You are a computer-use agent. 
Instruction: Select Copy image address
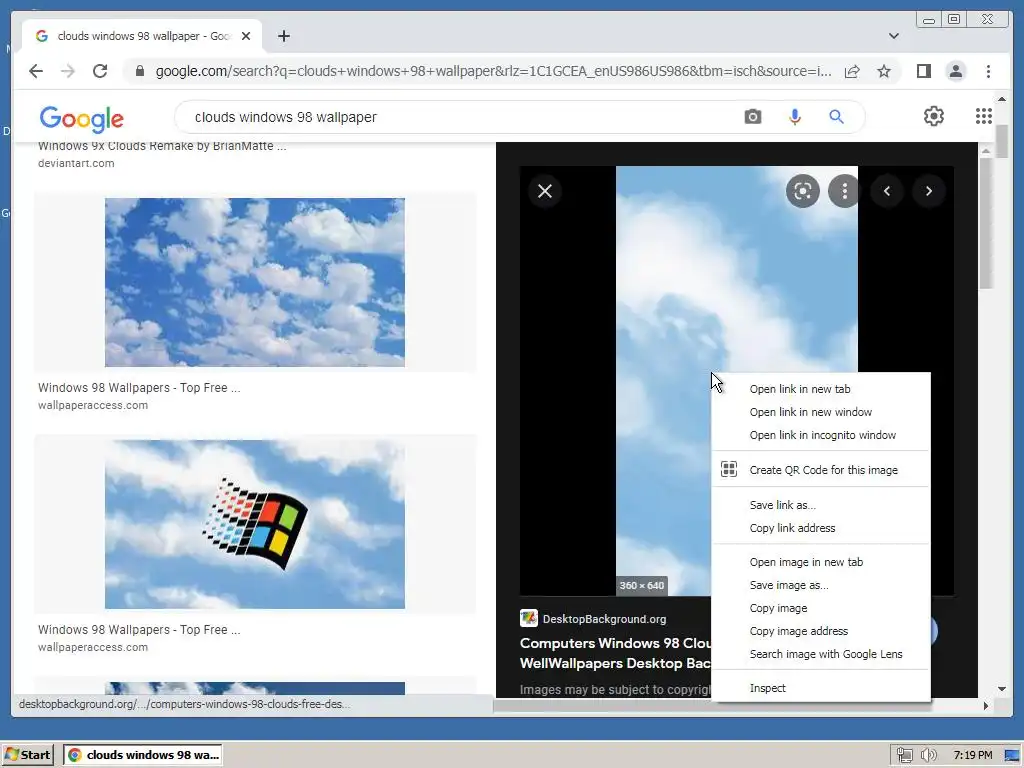820,631
